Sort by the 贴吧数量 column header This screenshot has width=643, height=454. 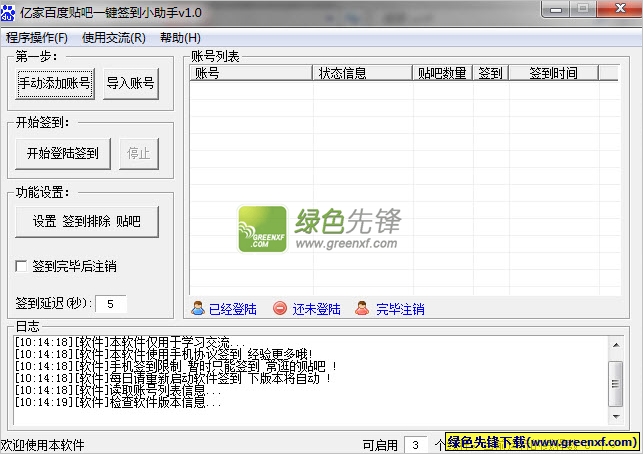point(442,73)
